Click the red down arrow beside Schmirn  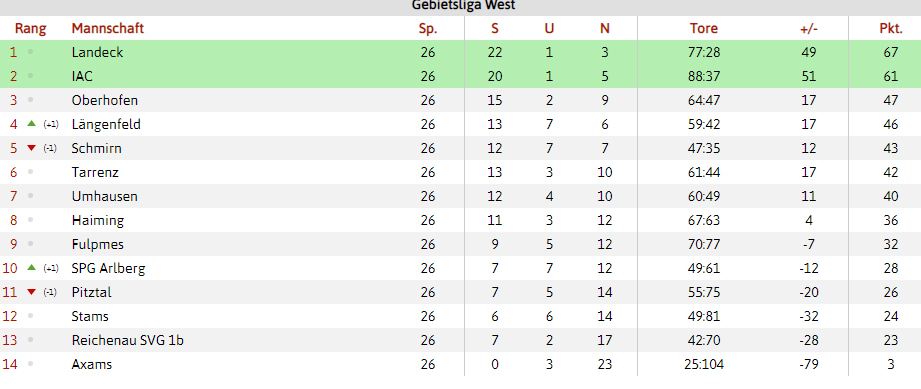[32, 148]
